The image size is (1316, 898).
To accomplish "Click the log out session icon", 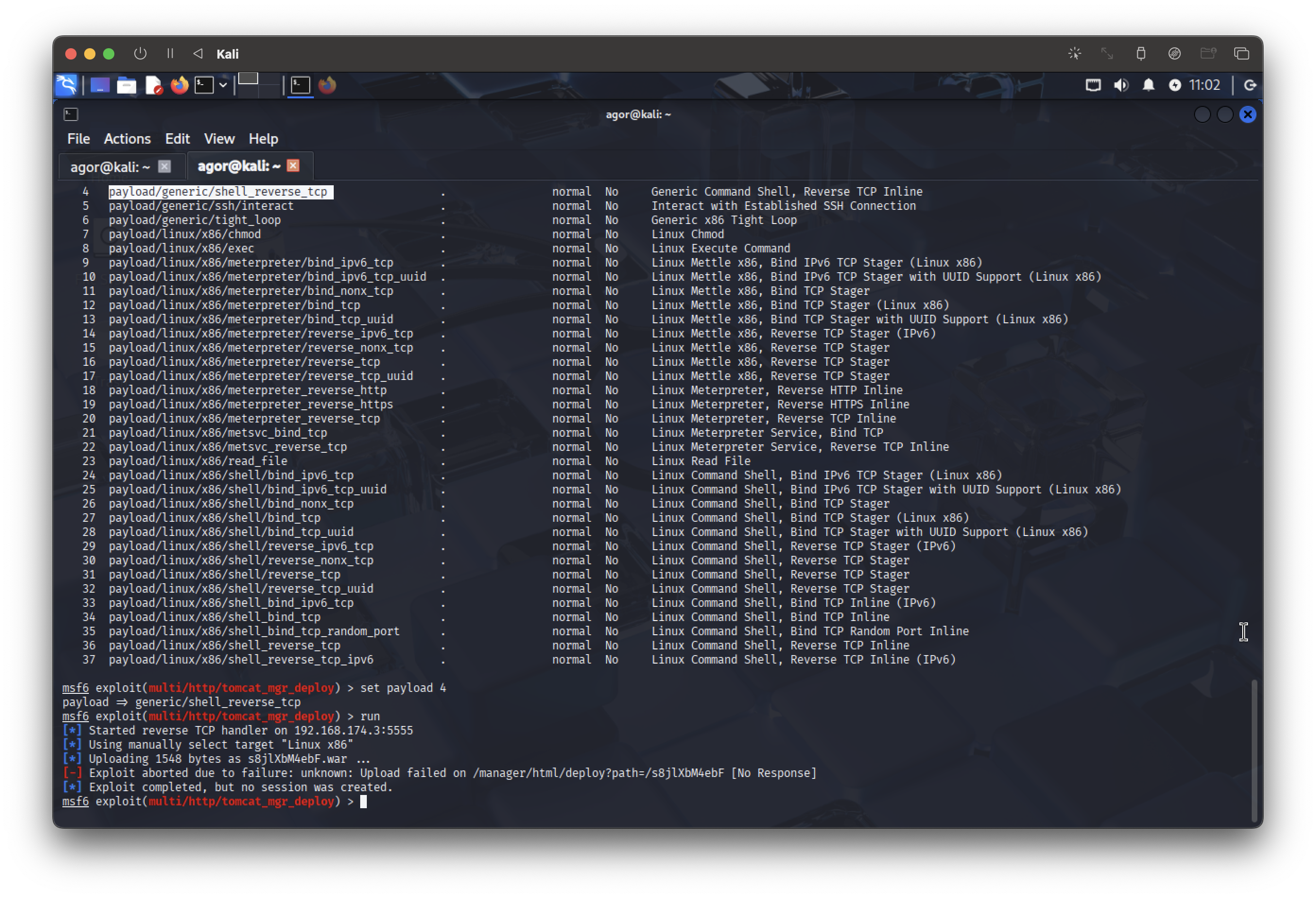I will tap(1250, 85).
